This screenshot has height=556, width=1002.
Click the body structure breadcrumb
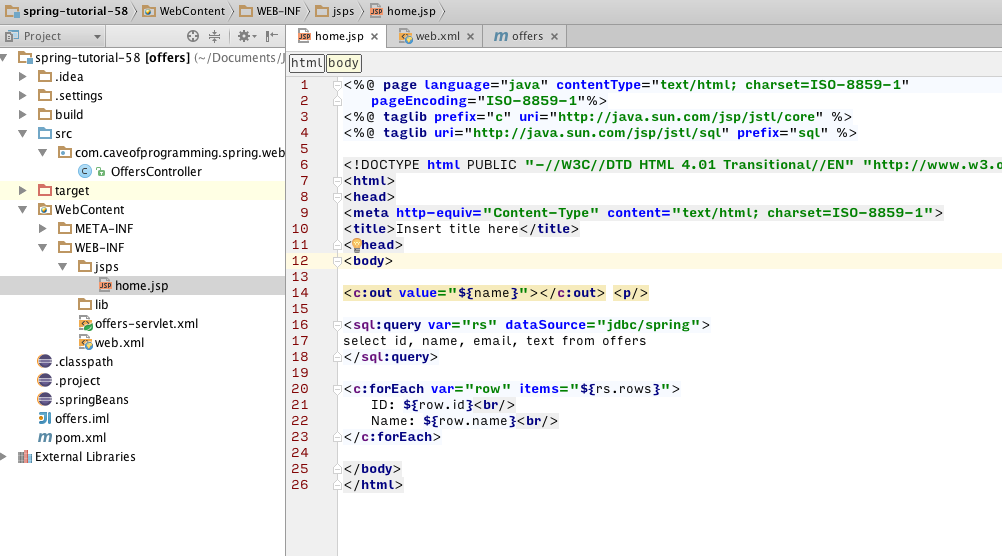click(x=344, y=63)
